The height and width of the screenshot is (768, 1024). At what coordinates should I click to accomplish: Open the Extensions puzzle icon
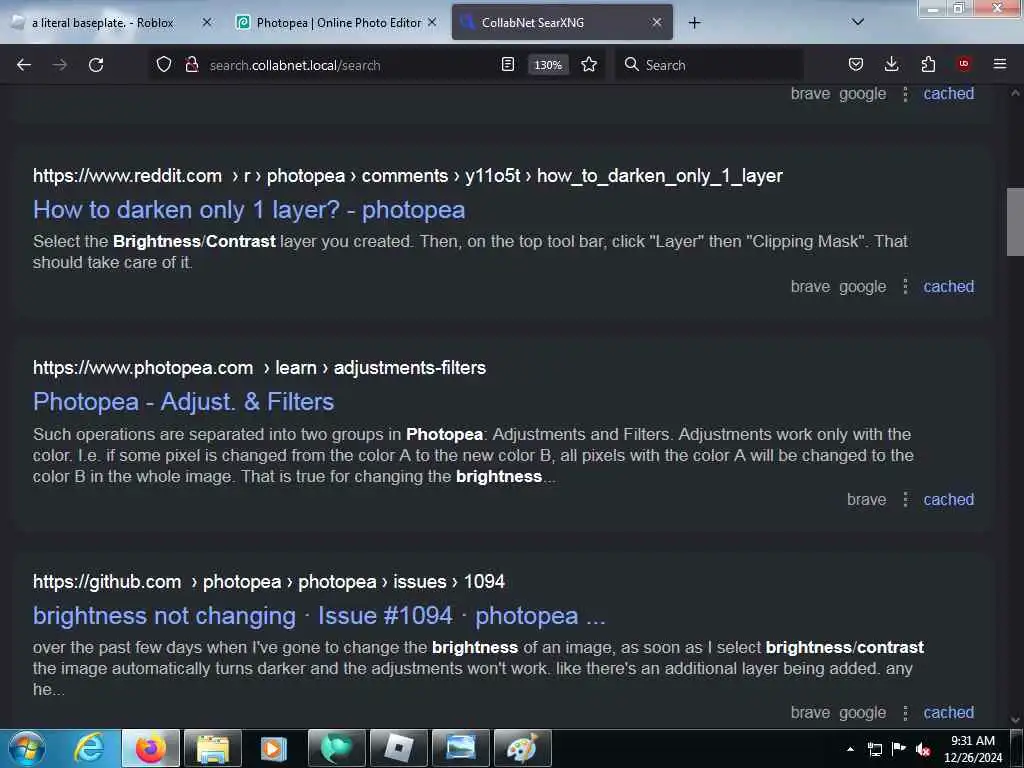click(928, 64)
